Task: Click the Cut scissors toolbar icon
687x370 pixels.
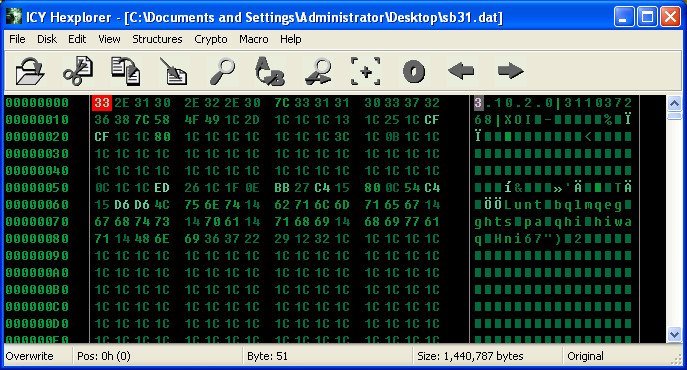Action: pos(78,71)
